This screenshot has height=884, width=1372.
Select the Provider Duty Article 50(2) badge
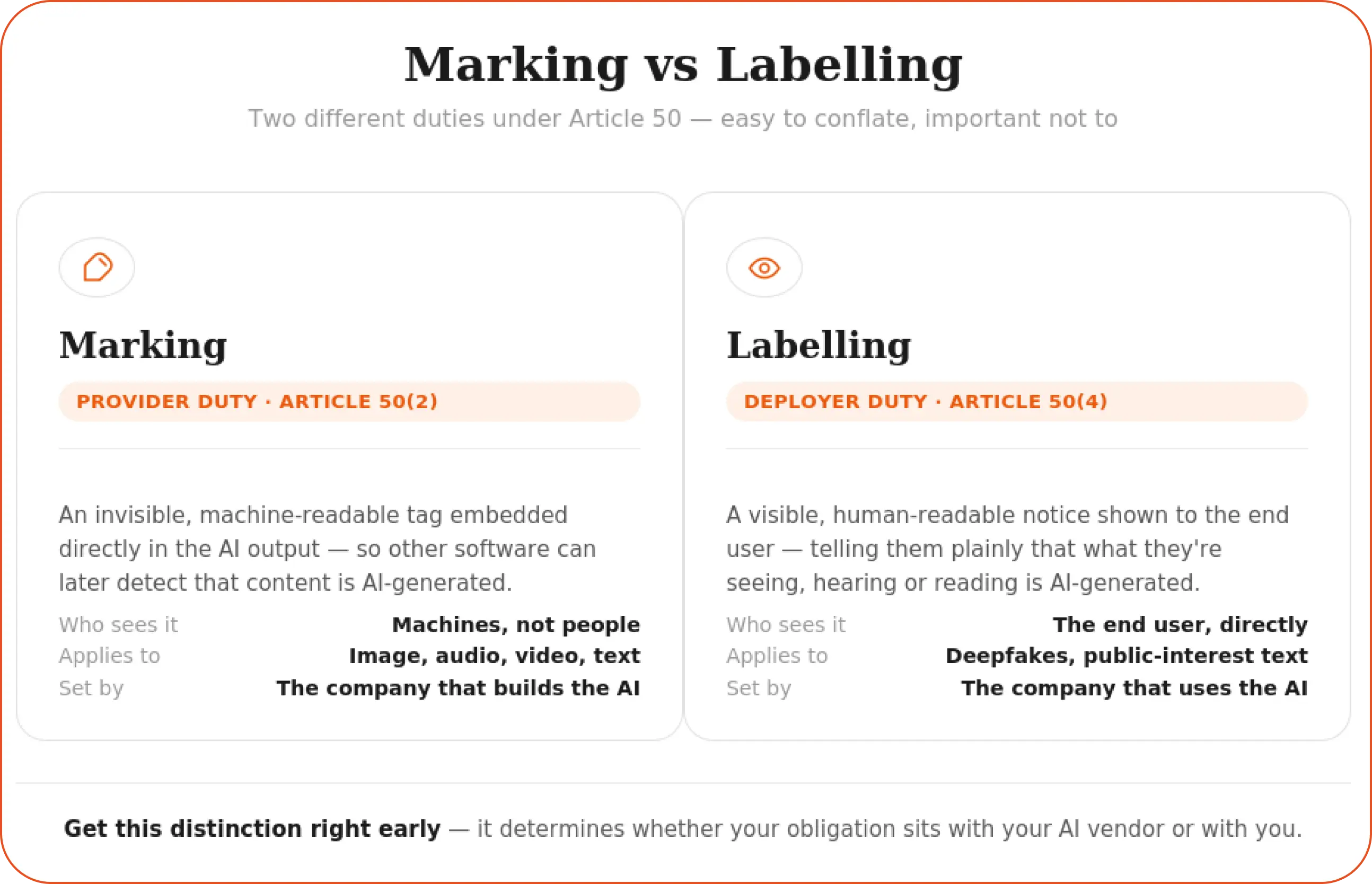[x=349, y=401]
